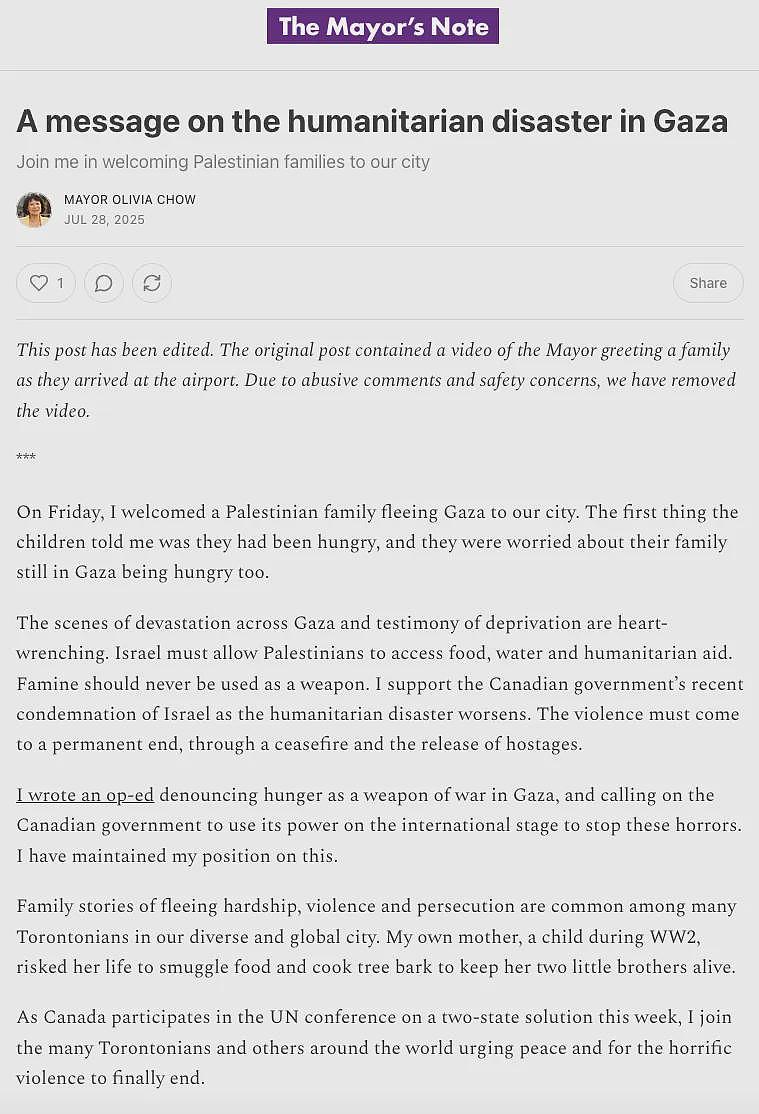This screenshot has width=759, height=1114.
Task: Click the three-asterisk section separator
Action: [26, 457]
